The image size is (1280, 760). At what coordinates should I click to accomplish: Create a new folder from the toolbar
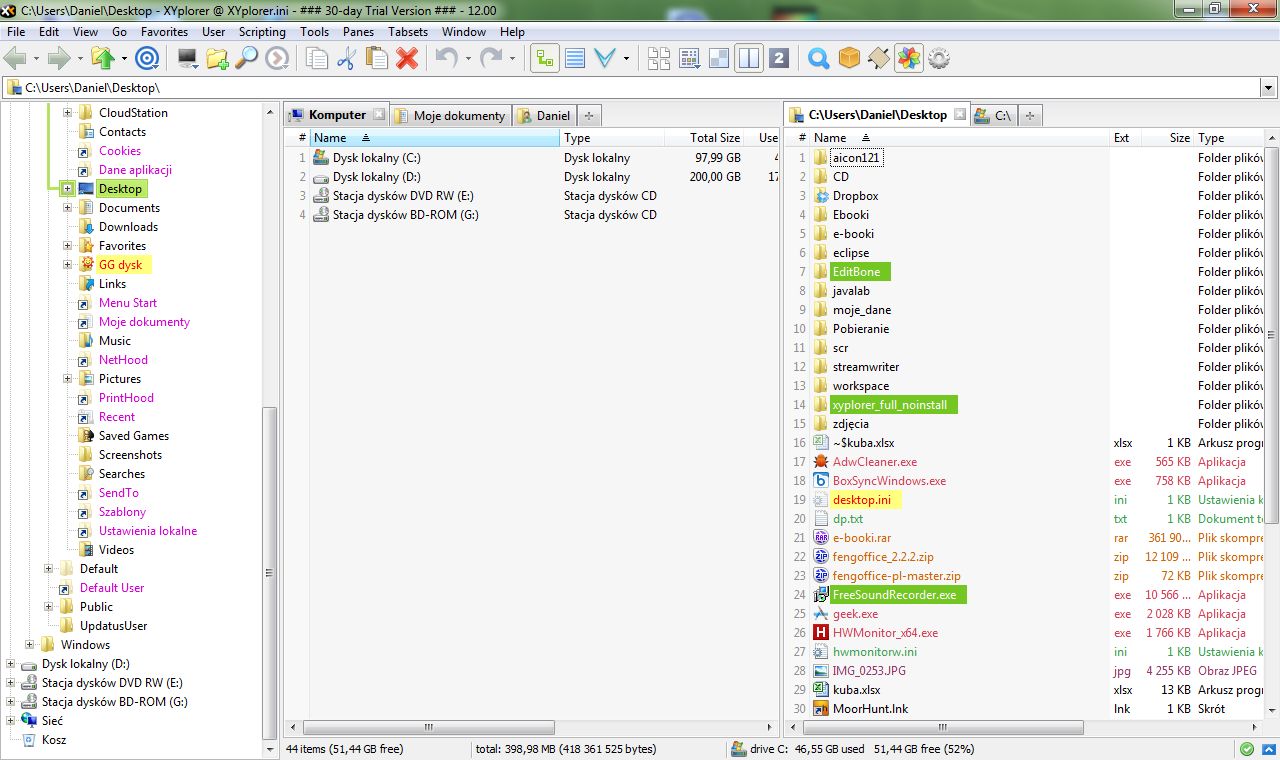(217, 58)
